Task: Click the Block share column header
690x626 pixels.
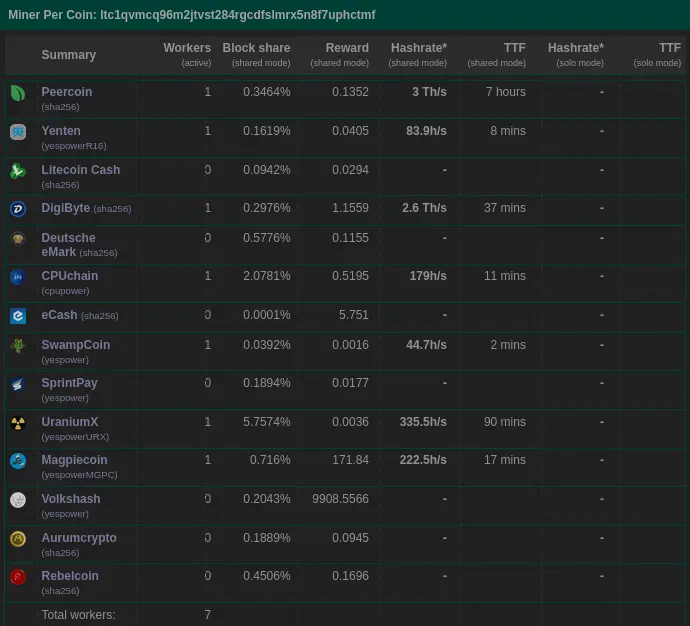Action: point(257,55)
